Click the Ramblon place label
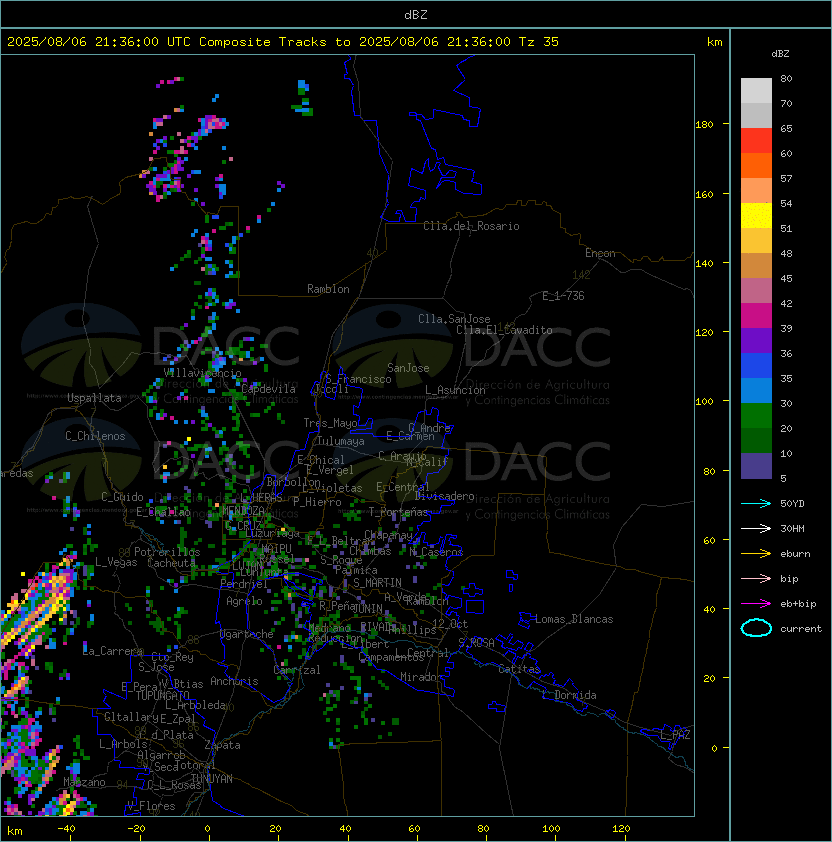 coord(328,289)
